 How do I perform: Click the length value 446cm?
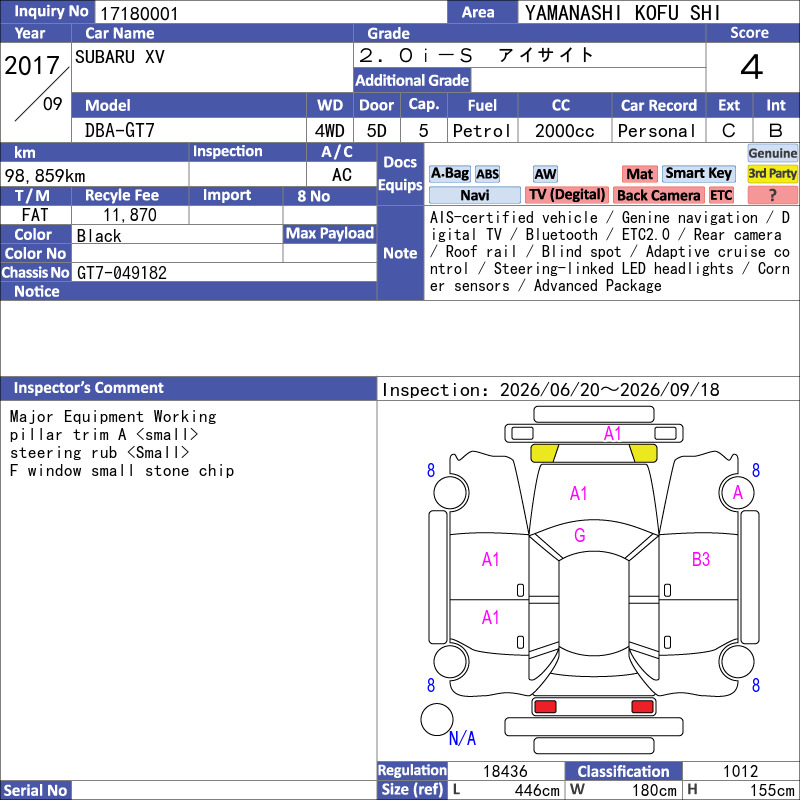pos(537,790)
